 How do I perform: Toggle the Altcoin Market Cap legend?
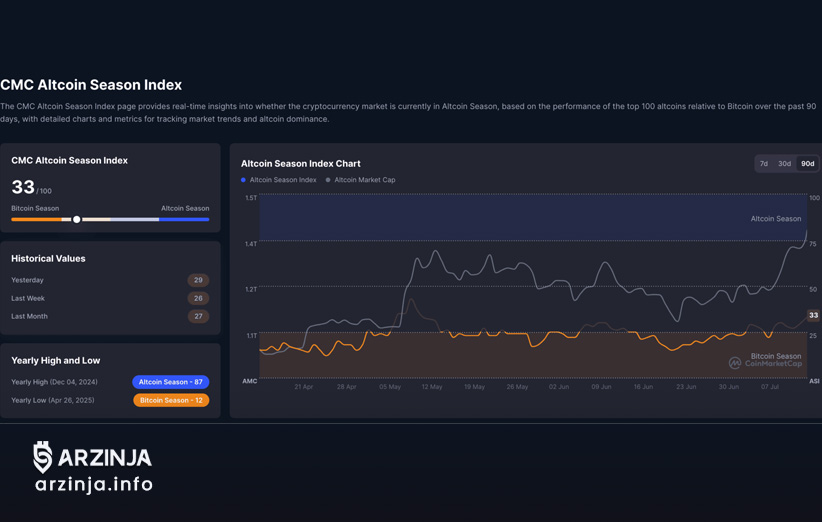tap(361, 180)
